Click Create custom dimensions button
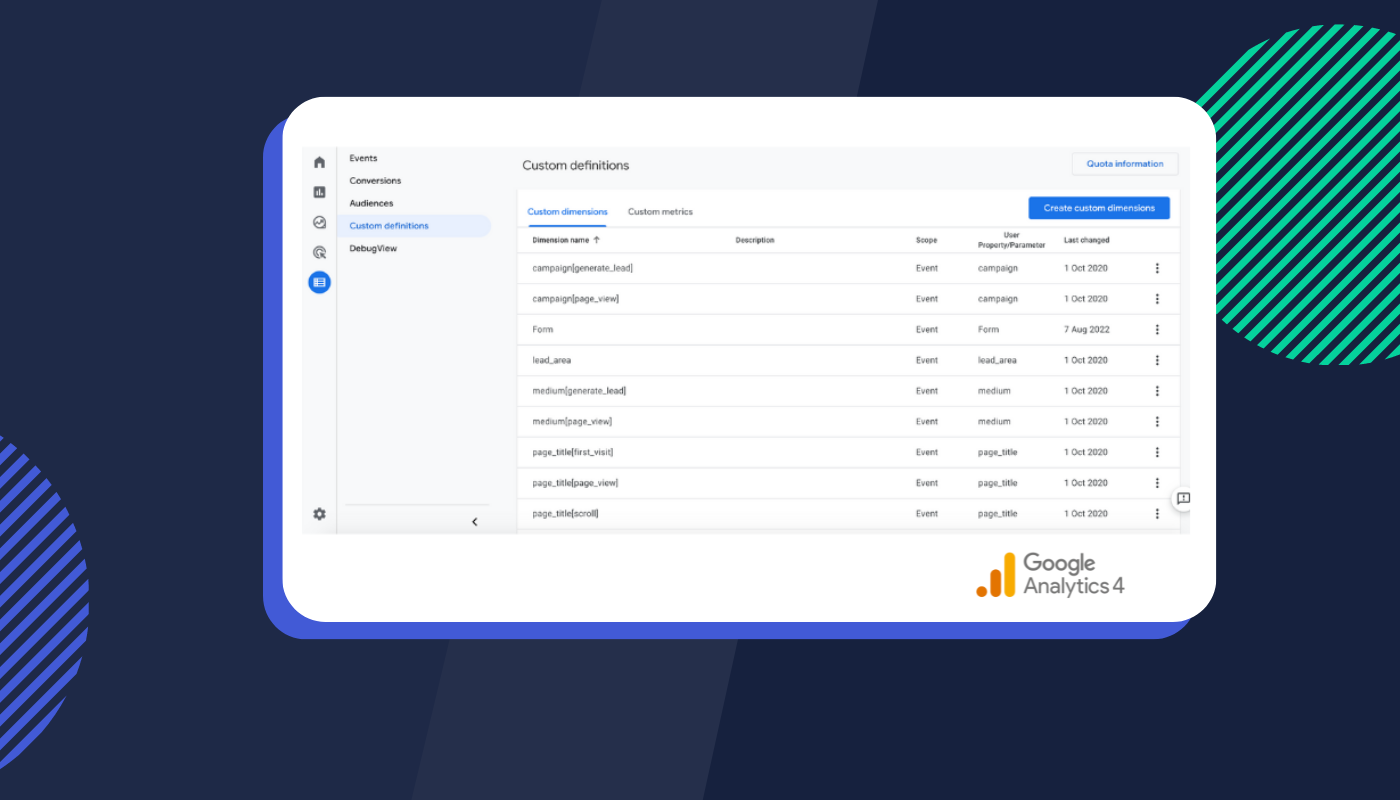The image size is (1400, 800). click(x=1099, y=208)
